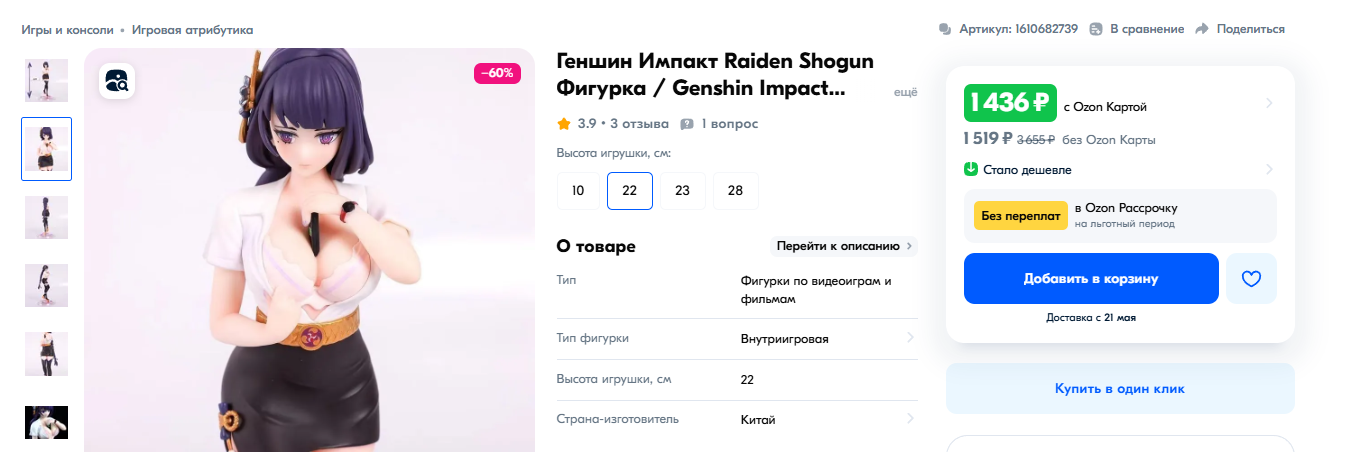Screen dimensions: 1372x452
Task: Open 'Страна-изготовитель' Китай chevron
Action: tap(910, 419)
